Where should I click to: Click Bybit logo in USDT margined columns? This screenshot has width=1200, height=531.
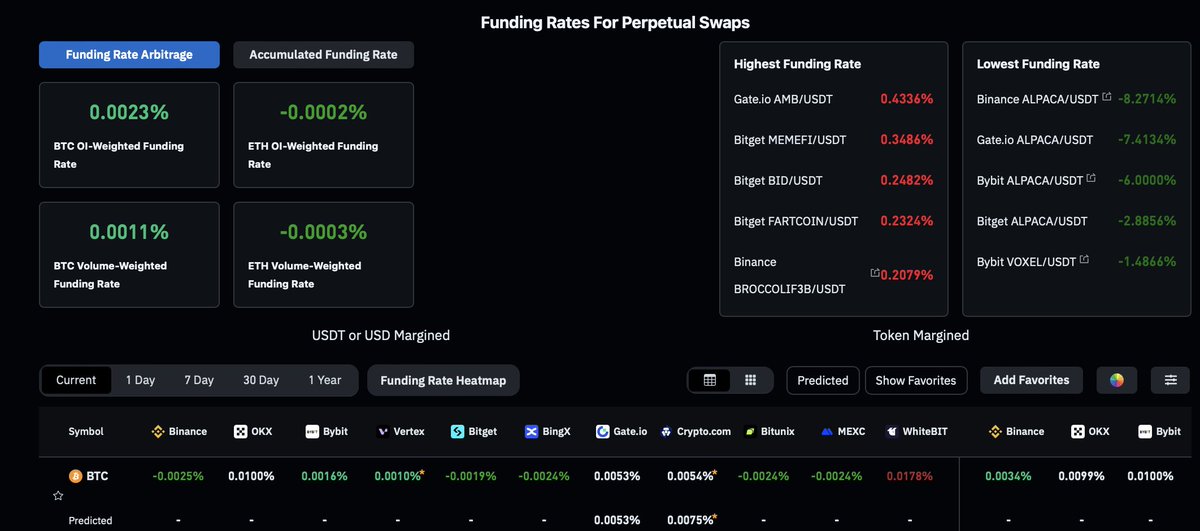[312, 432]
